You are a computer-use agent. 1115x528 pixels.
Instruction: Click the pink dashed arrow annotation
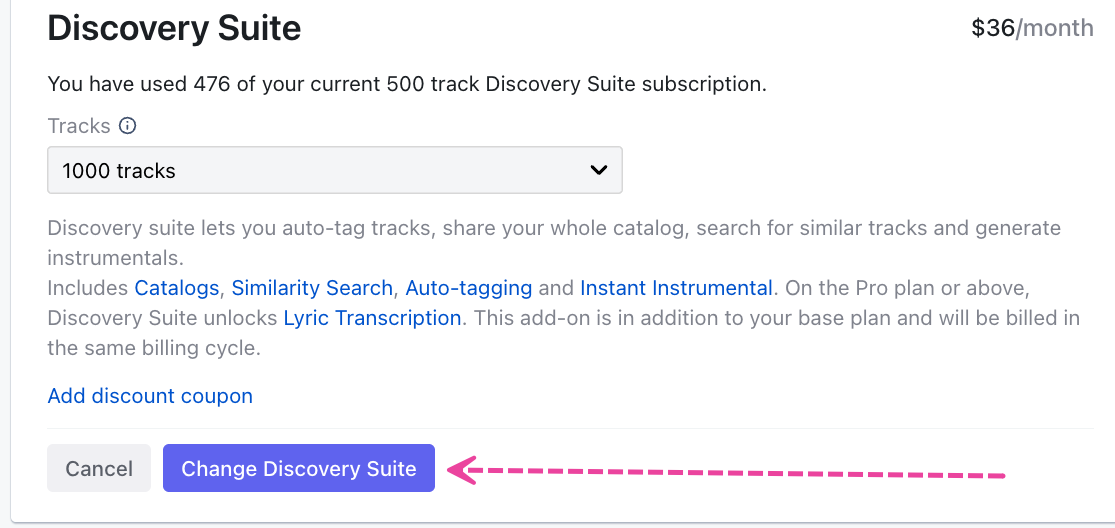click(x=740, y=472)
